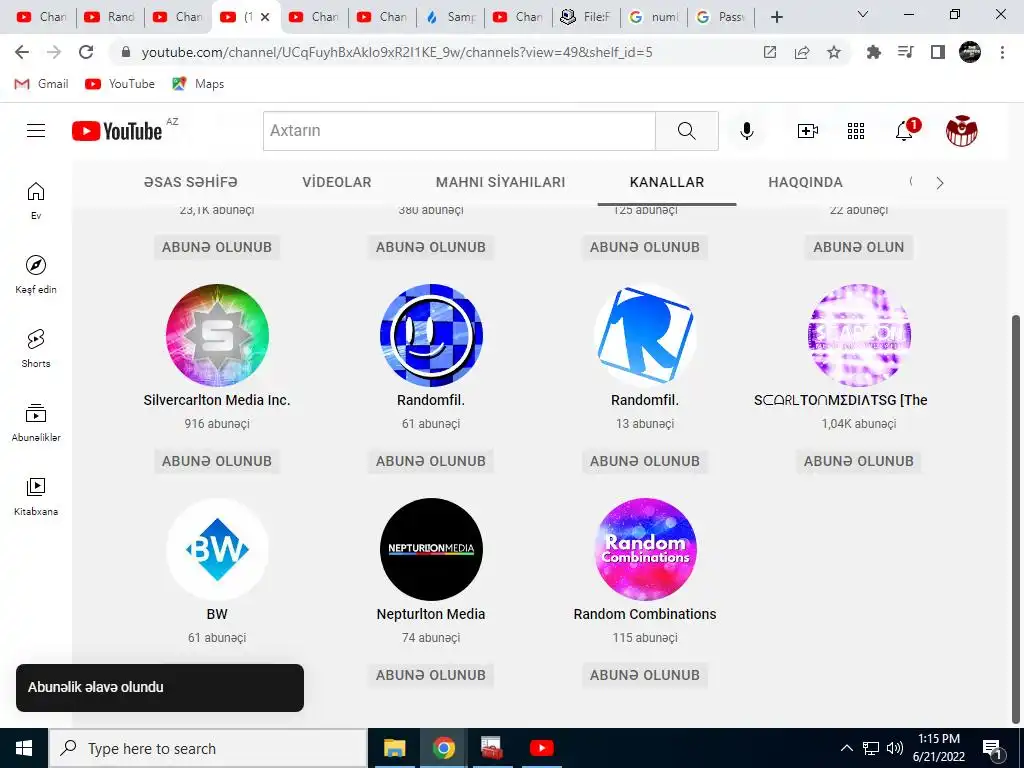Select Ev (Home) in the sidebar

pos(36,200)
